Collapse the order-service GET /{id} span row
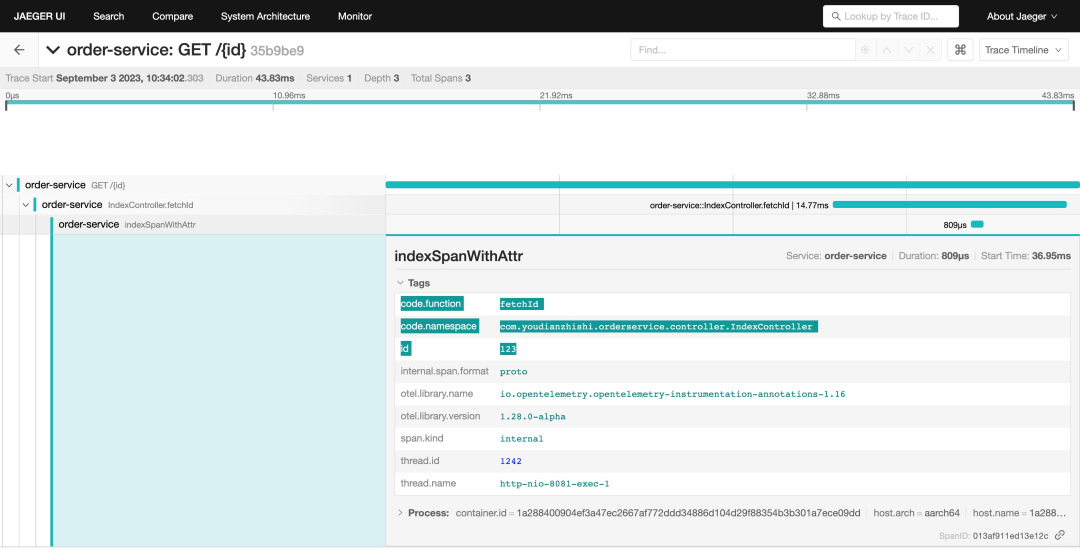Image resolution: width=1080 pixels, height=550 pixels. [9, 185]
